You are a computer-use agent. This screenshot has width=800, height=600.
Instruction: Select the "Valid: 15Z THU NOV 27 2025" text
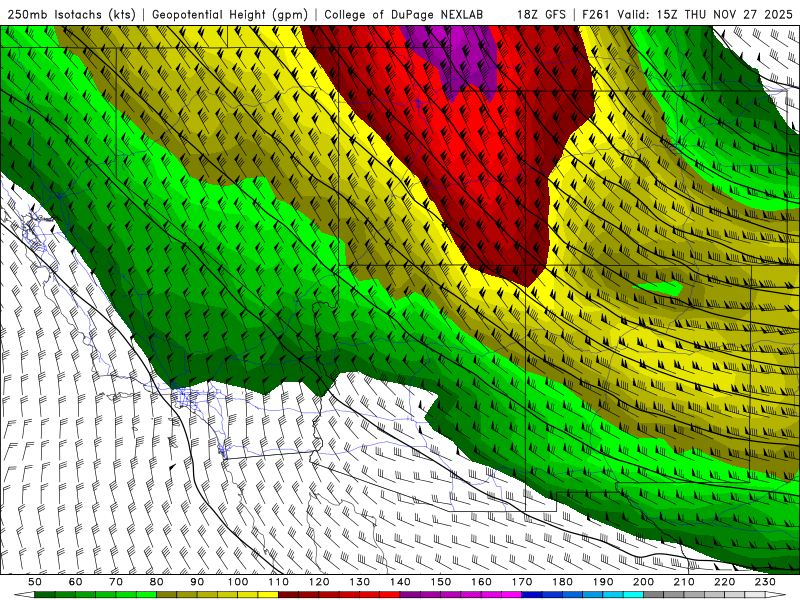click(x=705, y=14)
